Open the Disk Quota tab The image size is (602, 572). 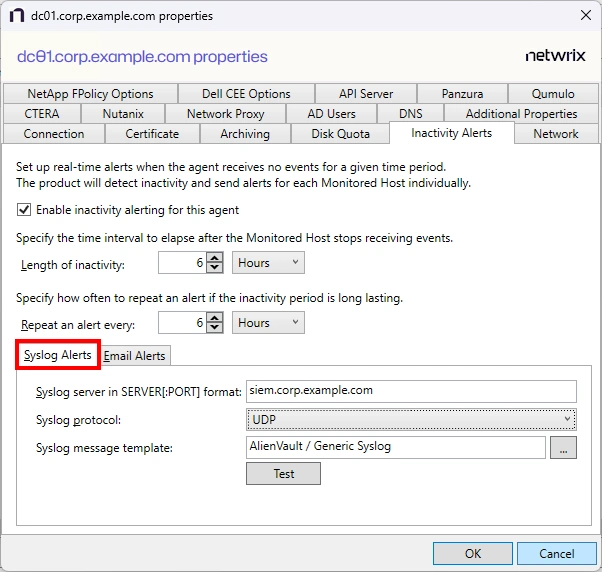340,134
